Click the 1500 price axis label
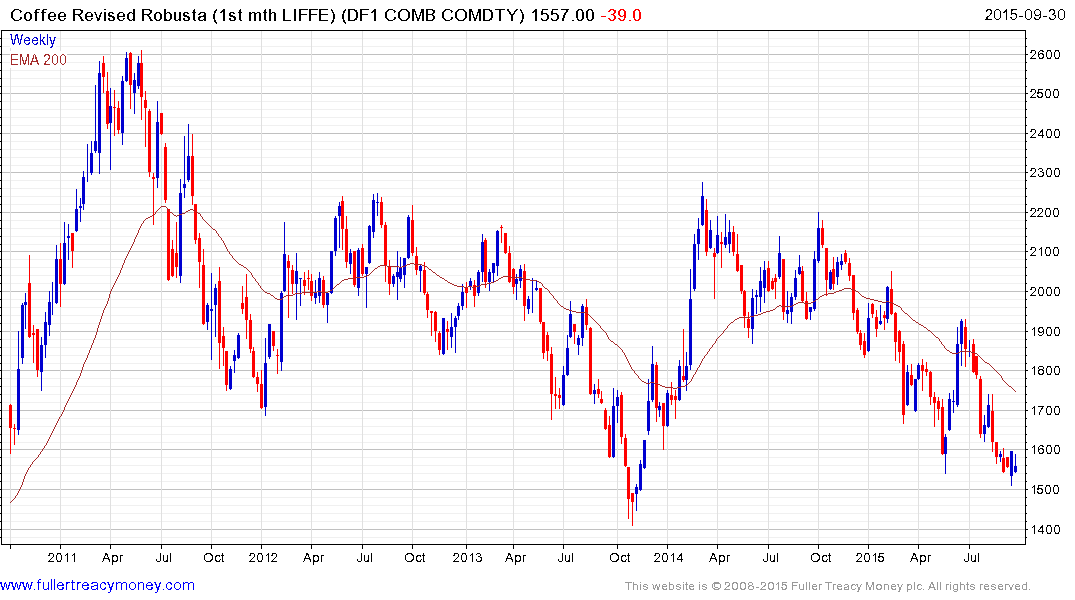The height and width of the screenshot is (600, 1075). coord(1046,490)
